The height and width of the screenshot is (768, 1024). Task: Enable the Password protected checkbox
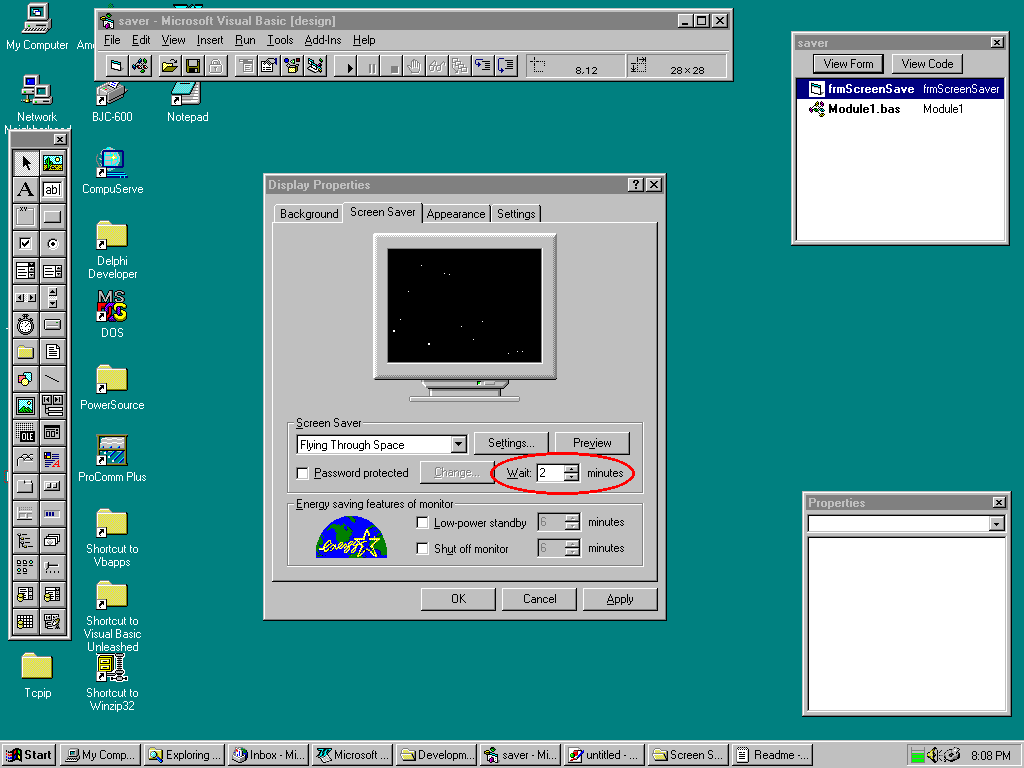coord(303,473)
